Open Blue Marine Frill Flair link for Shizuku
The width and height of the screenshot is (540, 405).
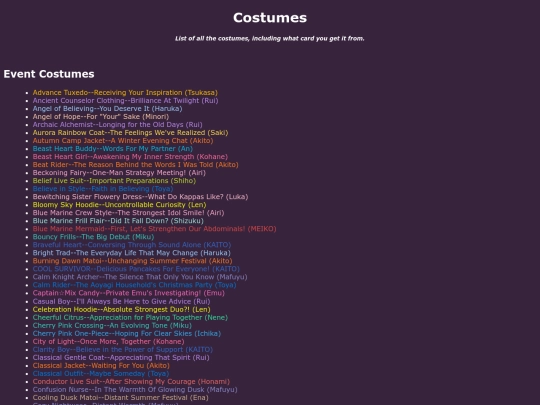pos(118,221)
